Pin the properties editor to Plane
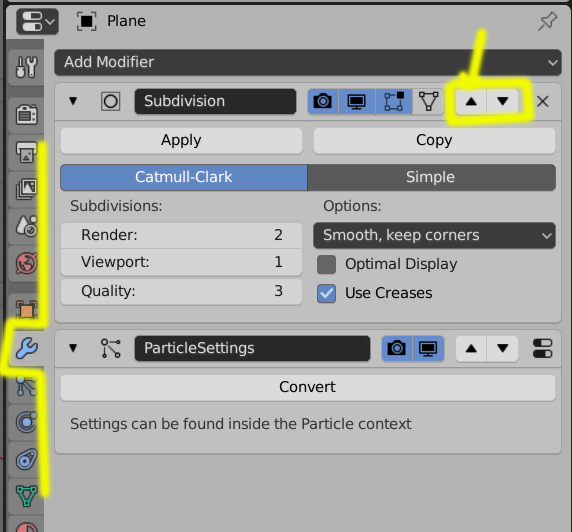 click(x=548, y=21)
